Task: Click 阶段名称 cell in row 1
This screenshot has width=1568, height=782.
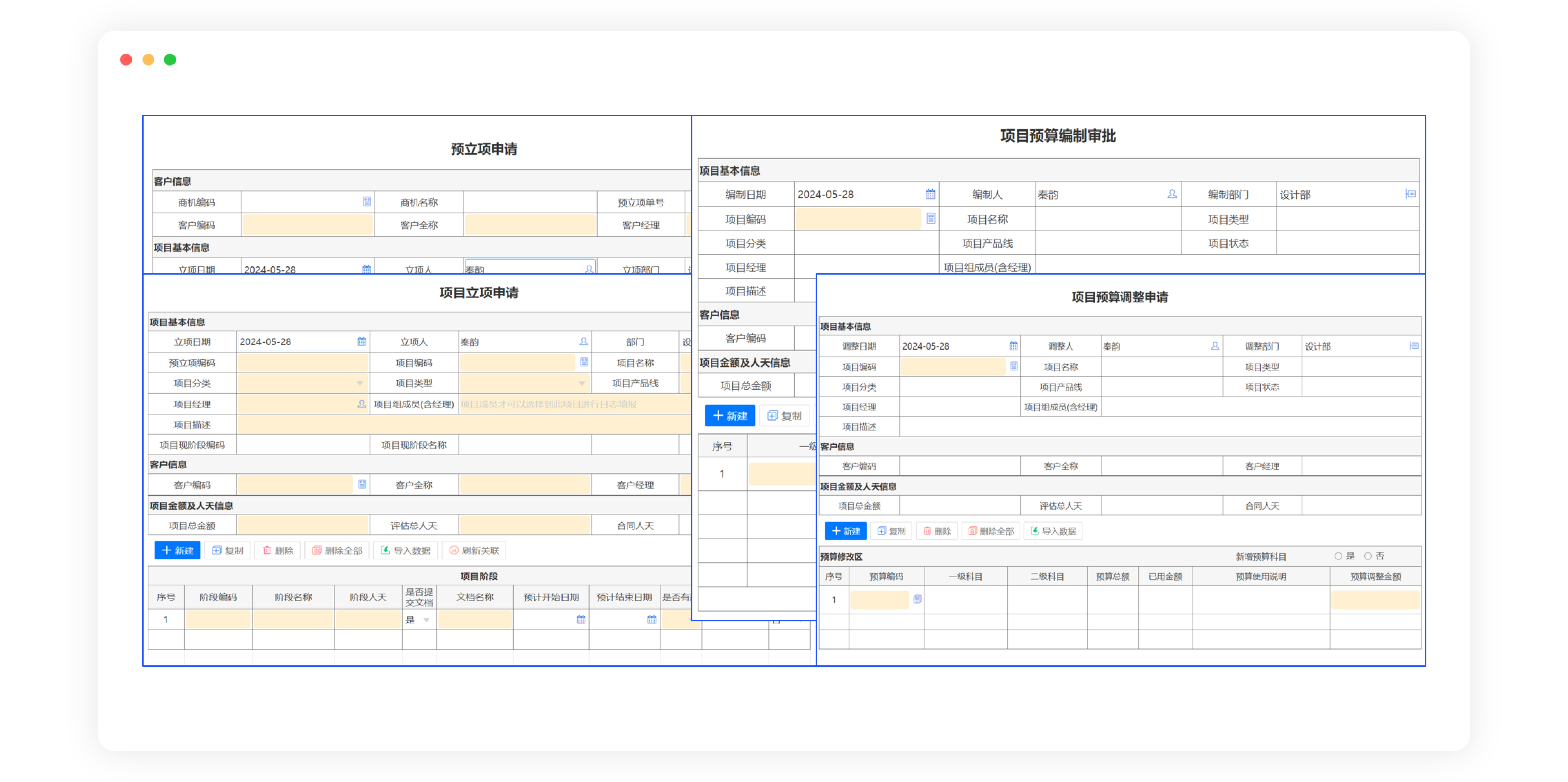Action: 293,619
